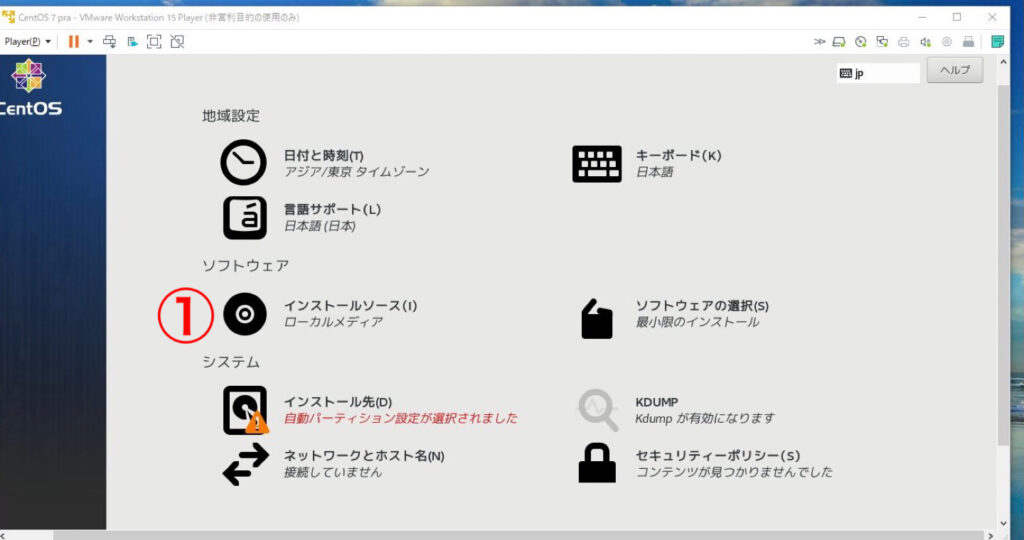Click Kdump が有効になります text
Viewport: 1024px width, 540px height.
click(x=705, y=419)
